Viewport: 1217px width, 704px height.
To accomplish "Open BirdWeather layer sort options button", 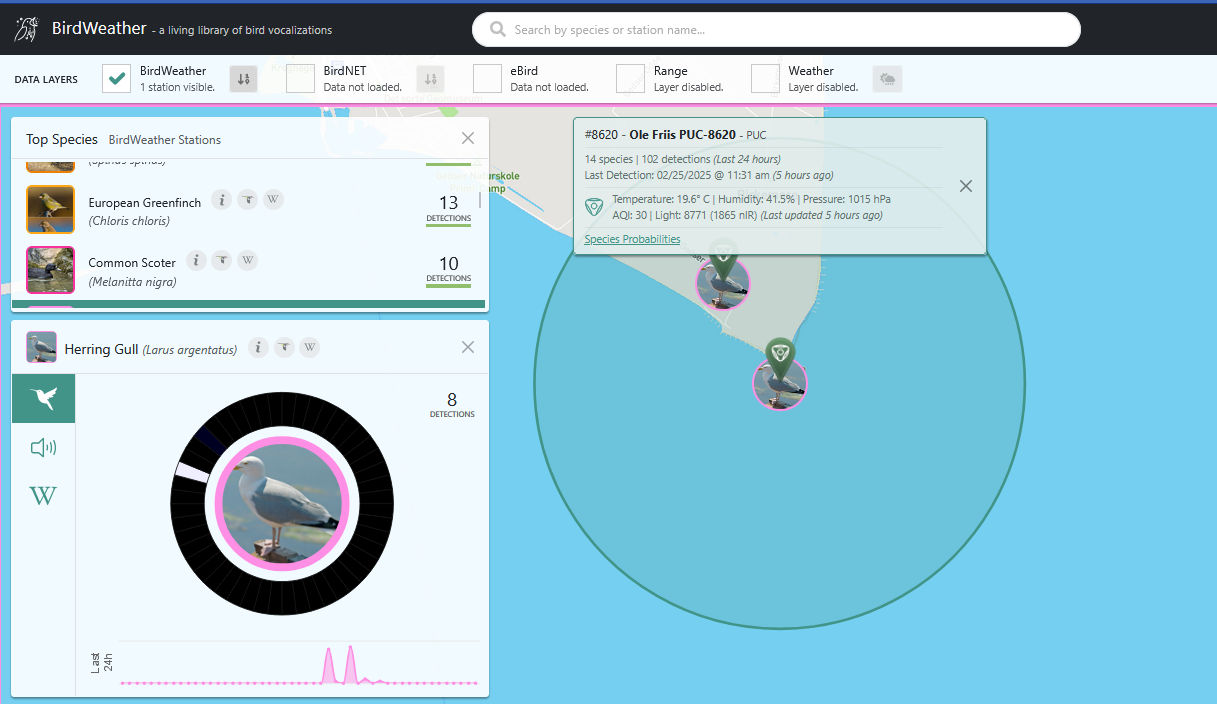I will [244, 79].
